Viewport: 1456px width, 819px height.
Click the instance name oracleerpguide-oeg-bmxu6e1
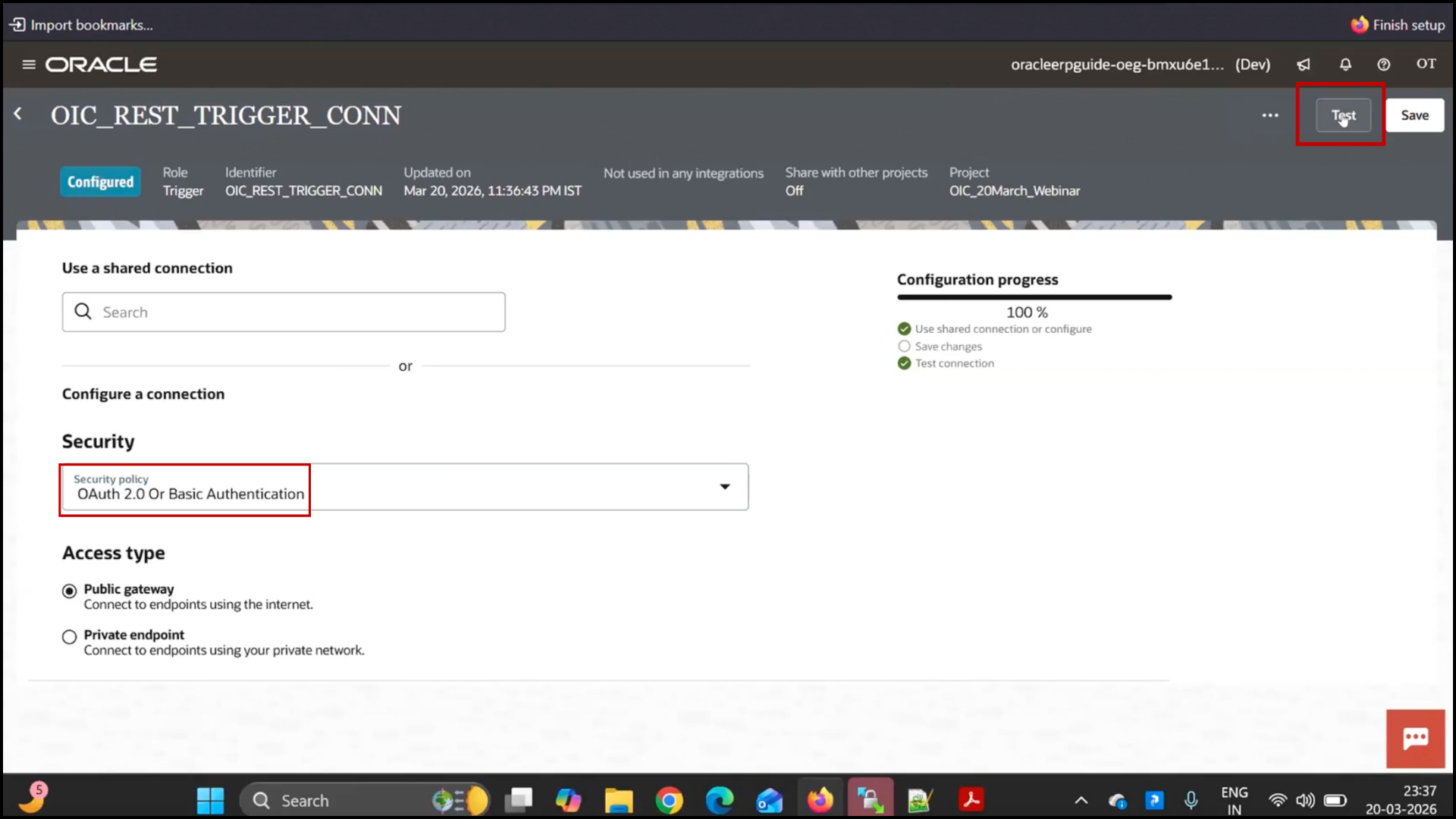tap(1116, 64)
